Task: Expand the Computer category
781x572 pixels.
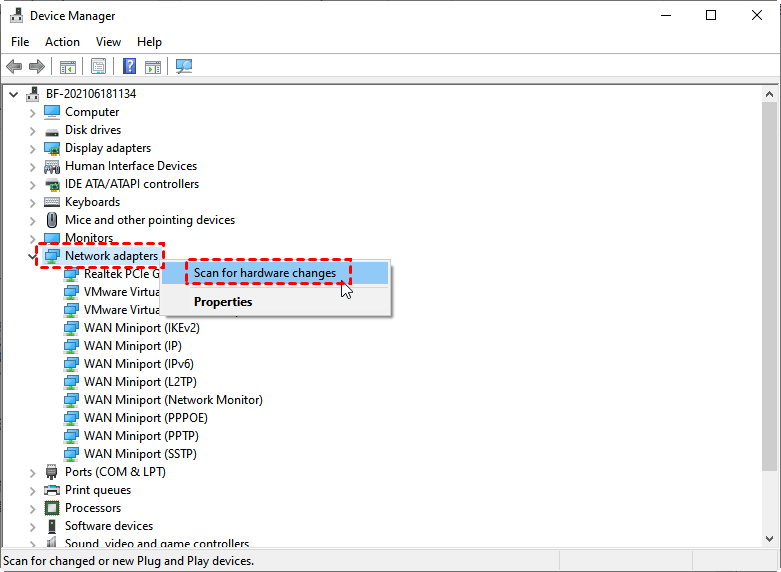Action: coord(32,113)
